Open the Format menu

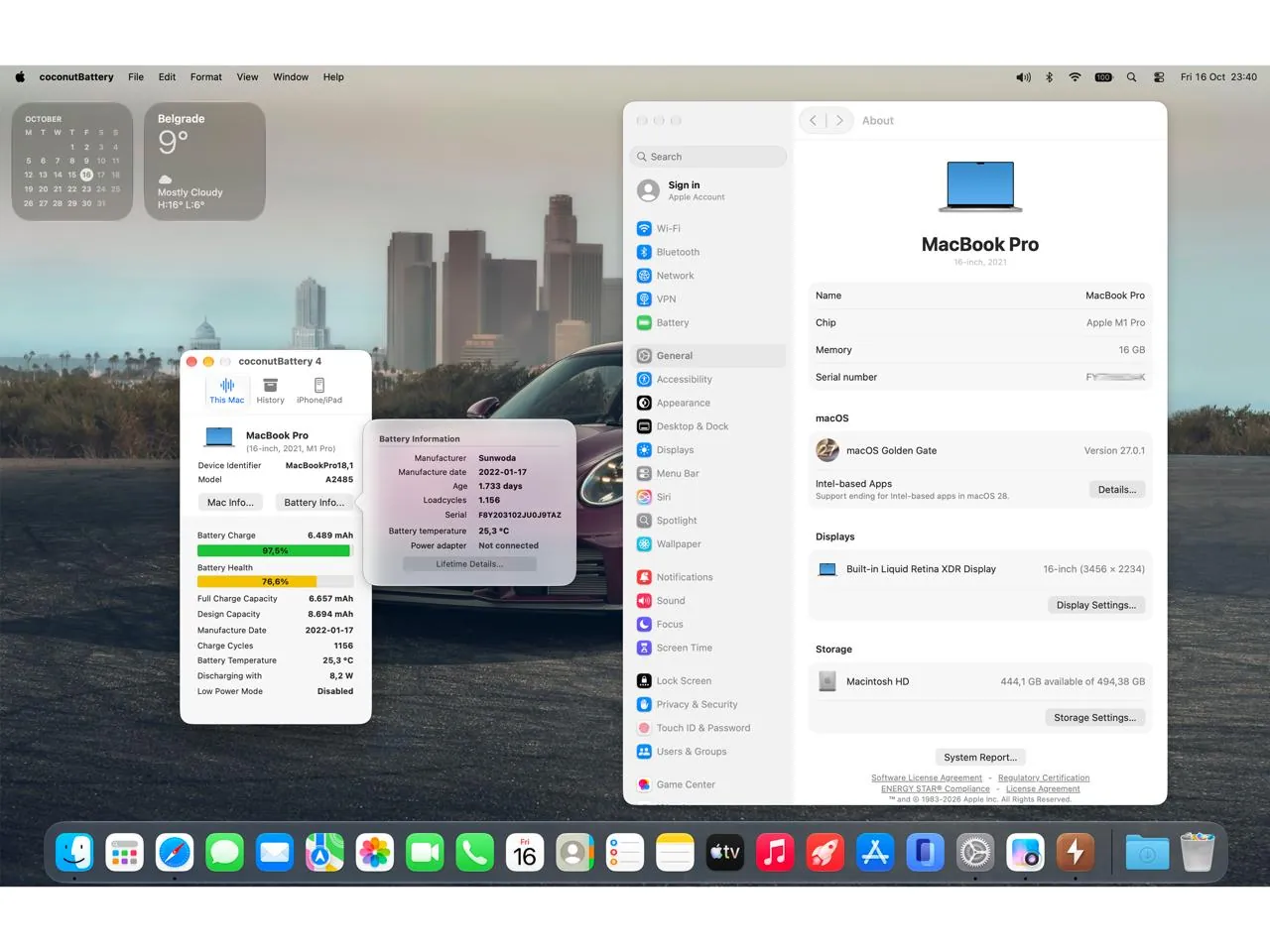[x=206, y=77]
